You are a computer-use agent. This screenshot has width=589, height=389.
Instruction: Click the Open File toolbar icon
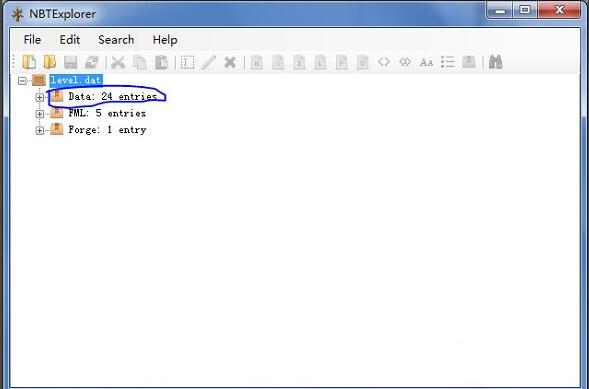pos(29,62)
